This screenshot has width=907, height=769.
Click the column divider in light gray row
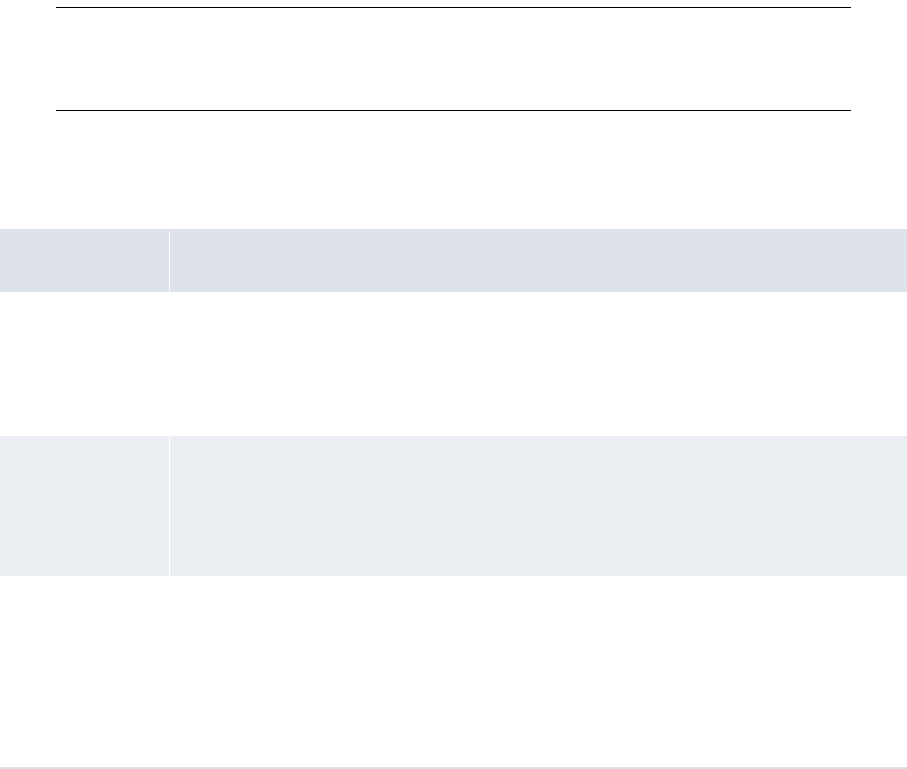point(169,506)
